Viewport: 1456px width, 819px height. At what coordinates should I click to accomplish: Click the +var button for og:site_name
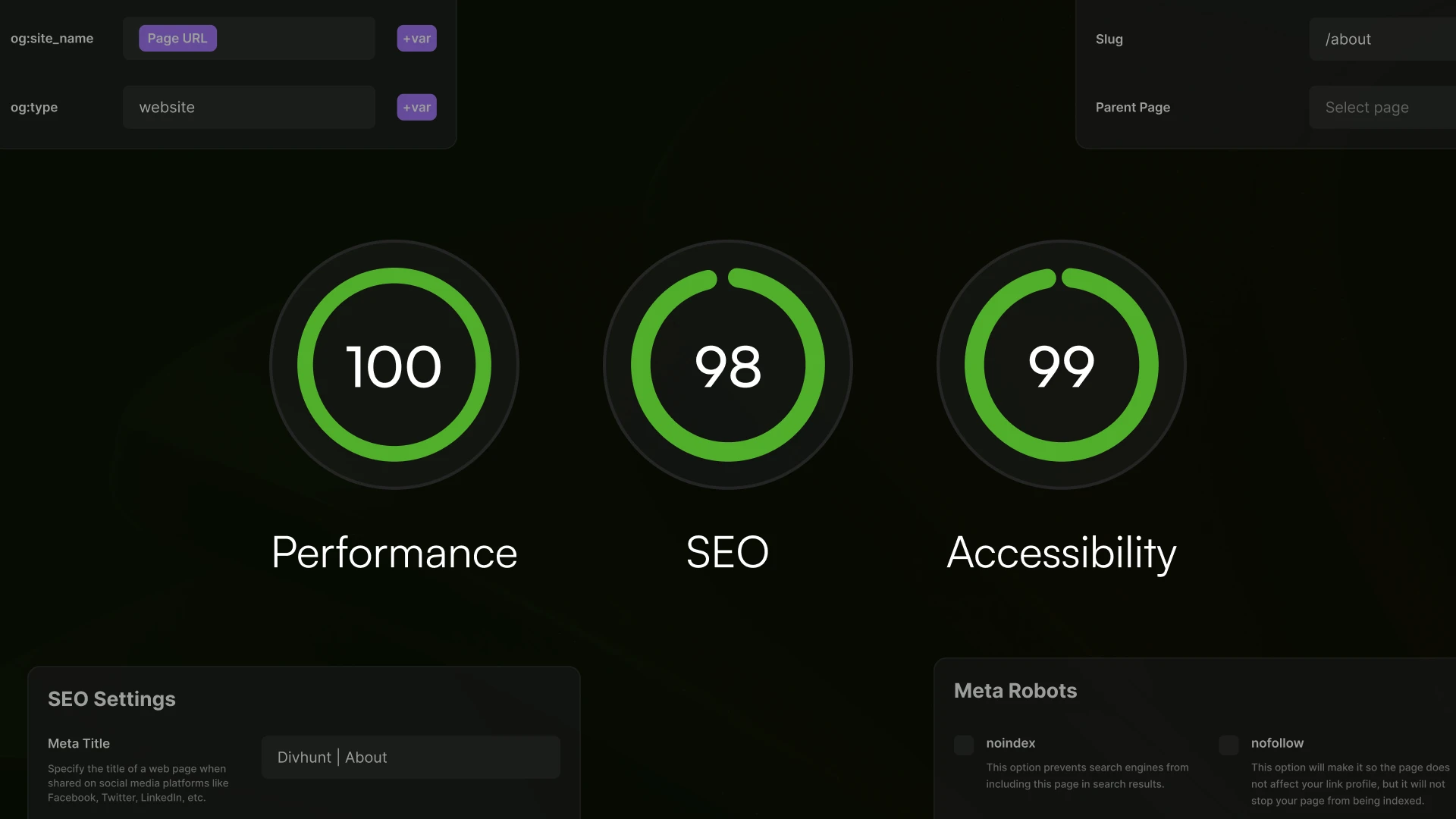(416, 39)
